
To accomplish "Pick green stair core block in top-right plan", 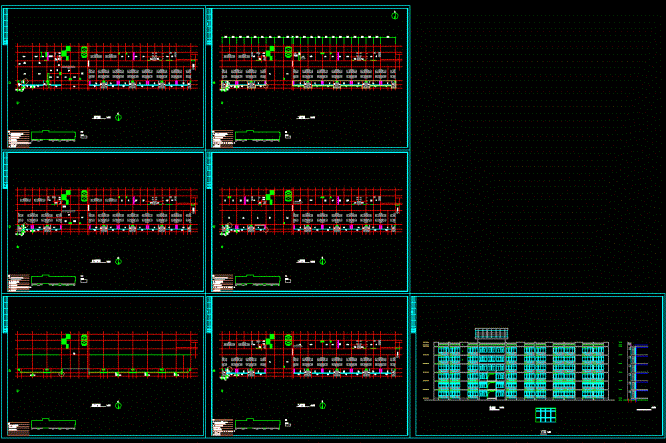I will [x=270, y=53].
